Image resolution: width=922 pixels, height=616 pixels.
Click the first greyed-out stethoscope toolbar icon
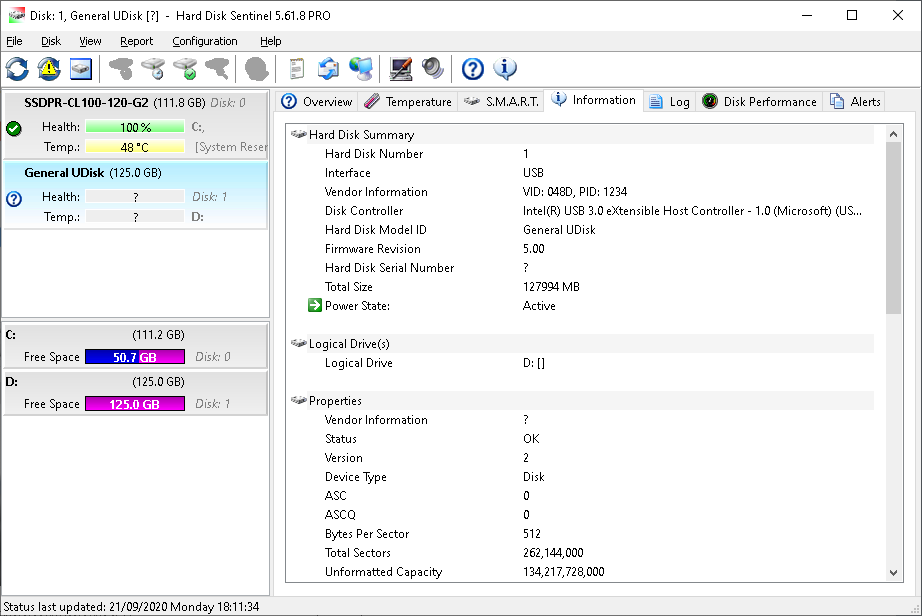pos(121,69)
